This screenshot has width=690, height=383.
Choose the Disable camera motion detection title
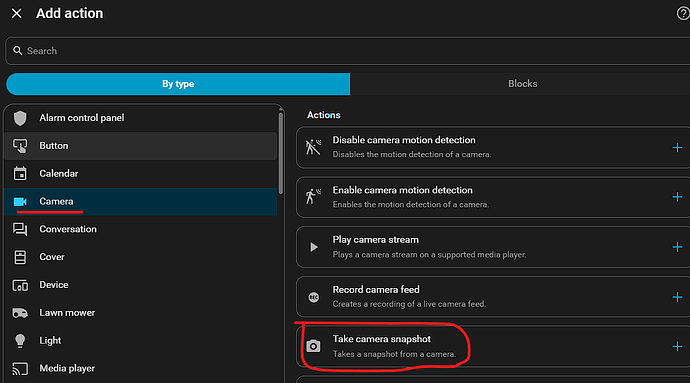tap(404, 140)
